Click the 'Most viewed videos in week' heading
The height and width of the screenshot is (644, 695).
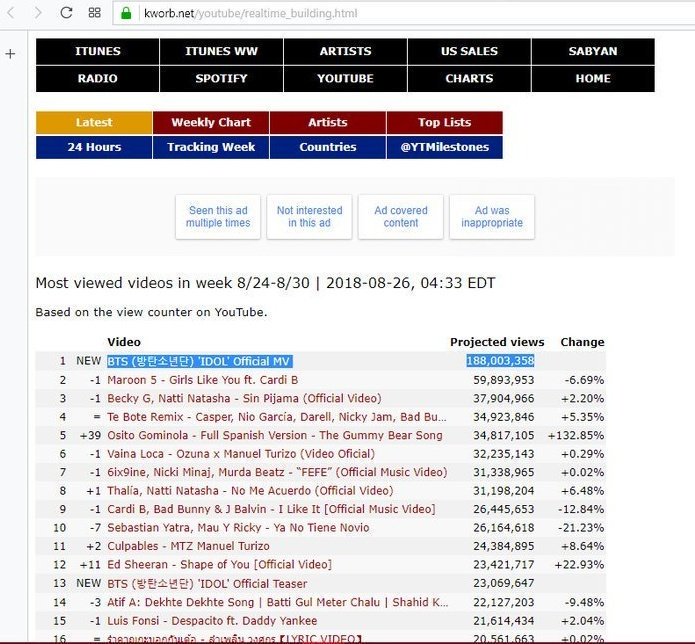point(265,283)
